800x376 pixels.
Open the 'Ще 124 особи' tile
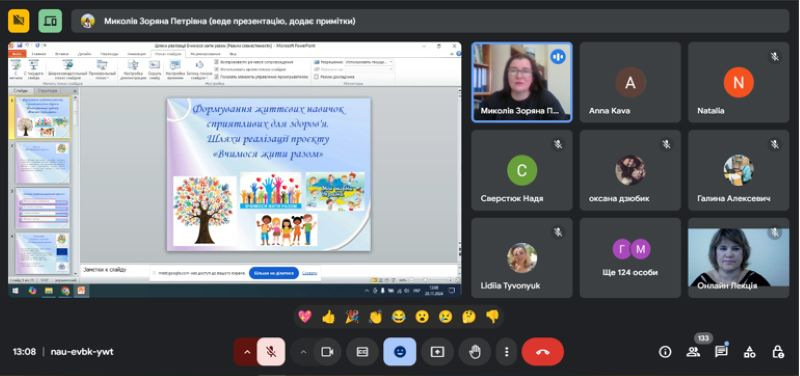[x=630, y=258]
